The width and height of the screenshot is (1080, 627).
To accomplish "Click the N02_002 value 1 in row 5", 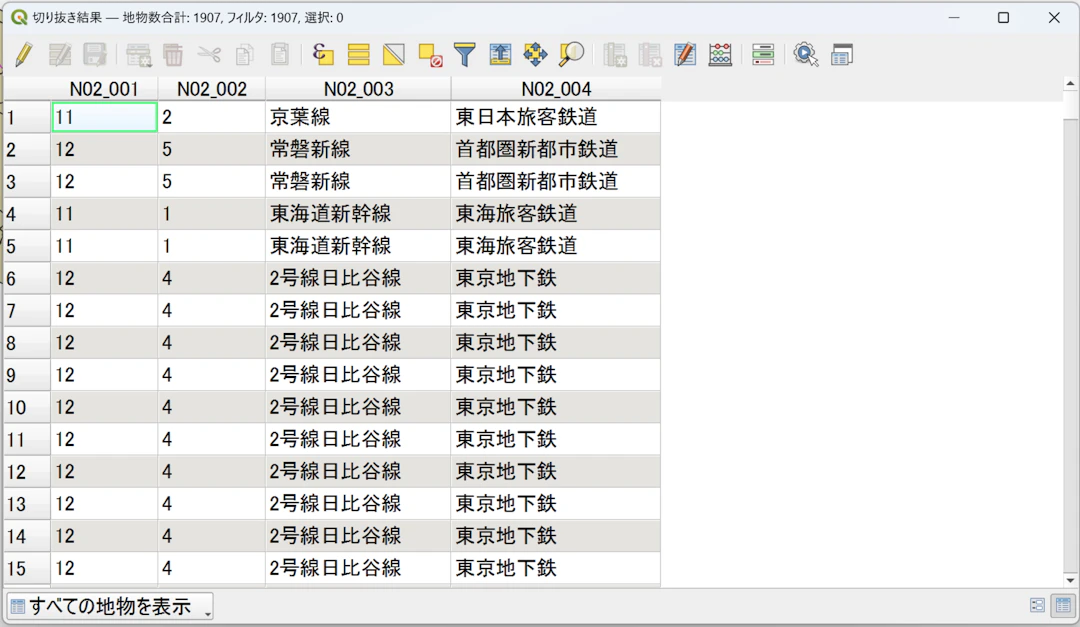I will 211,246.
